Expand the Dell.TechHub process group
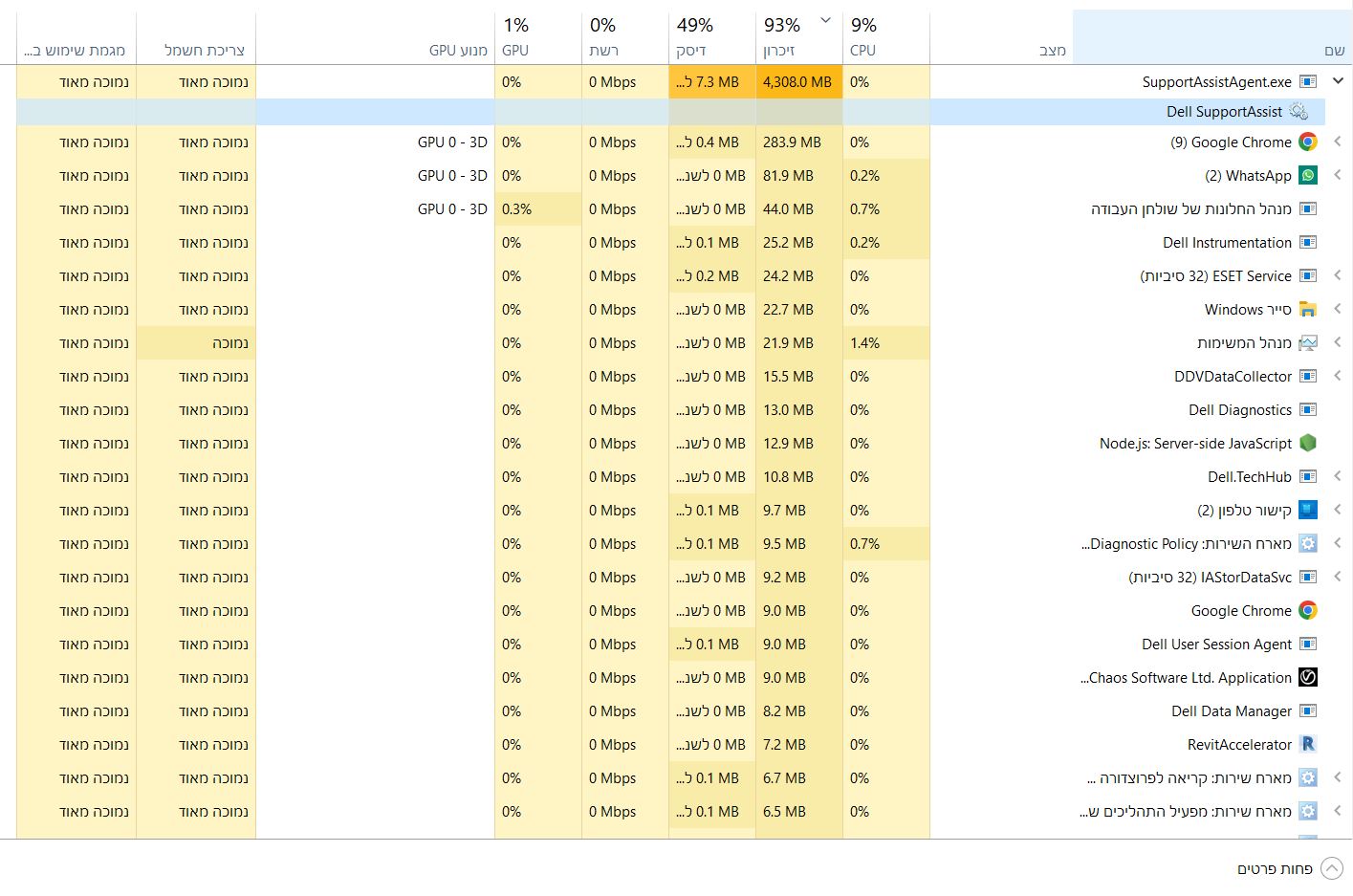Screen dimensions: 1353x896 (1338, 477)
